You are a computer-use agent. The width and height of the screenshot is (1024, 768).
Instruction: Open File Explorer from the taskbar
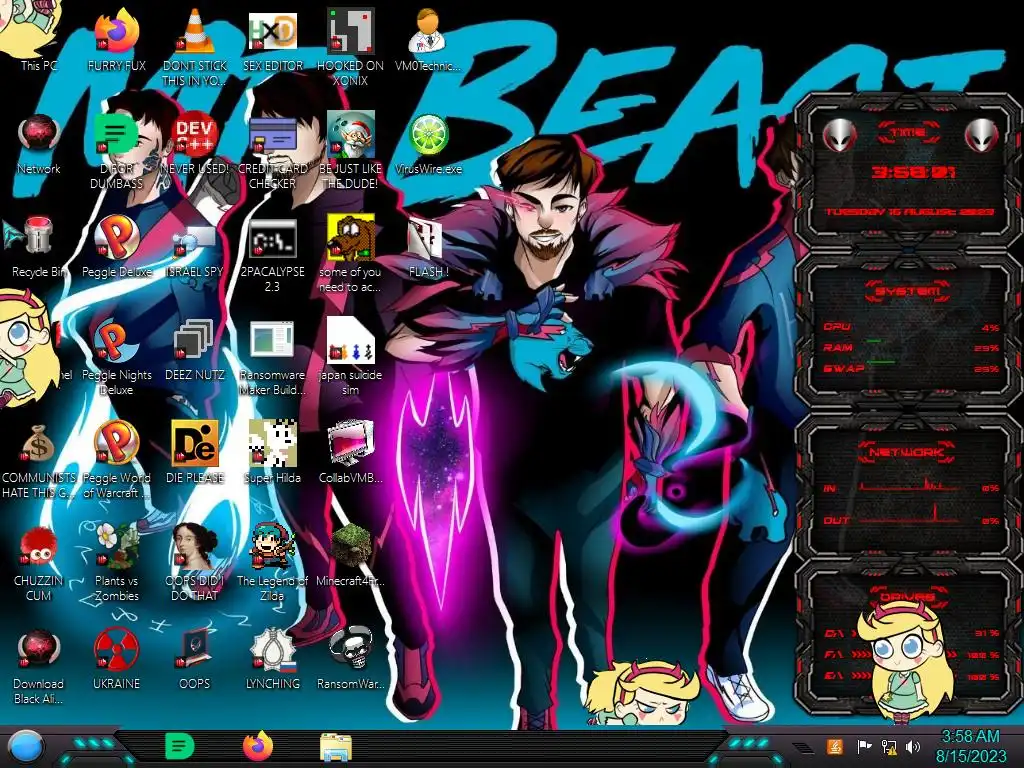click(x=336, y=747)
